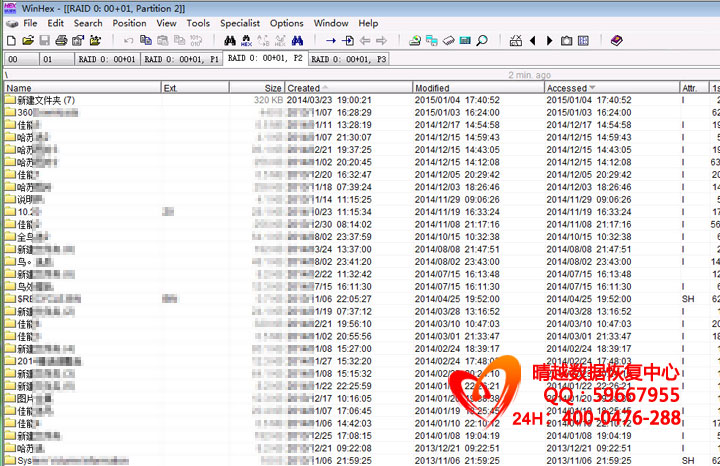Click the New file icon in toolbar
720x466 pixels.
11,41
